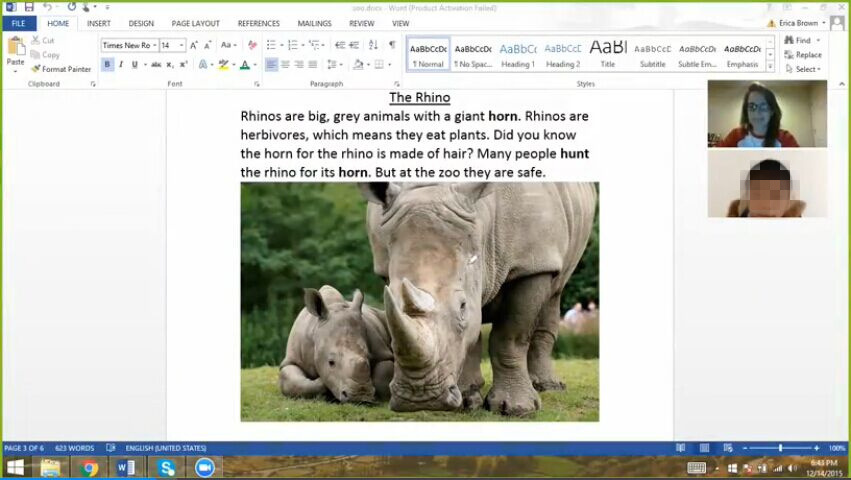Click the Replace button
The height and width of the screenshot is (480, 851).
[x=803, y=55]
